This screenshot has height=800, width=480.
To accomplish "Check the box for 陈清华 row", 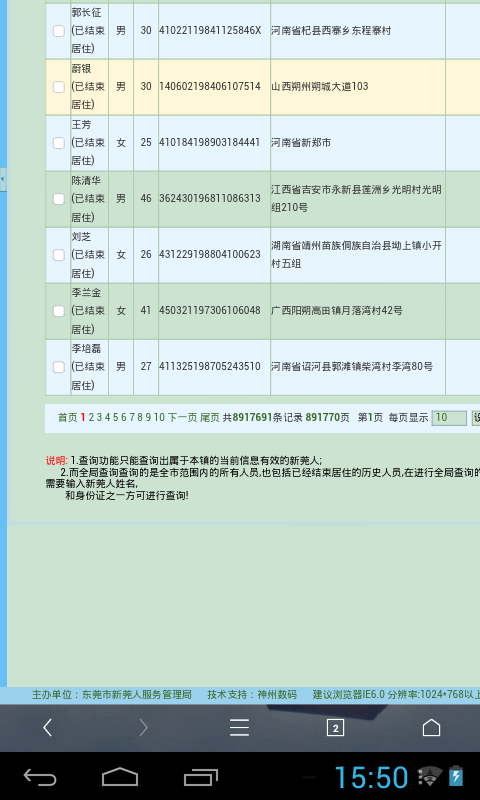I will tap(59, 199).
